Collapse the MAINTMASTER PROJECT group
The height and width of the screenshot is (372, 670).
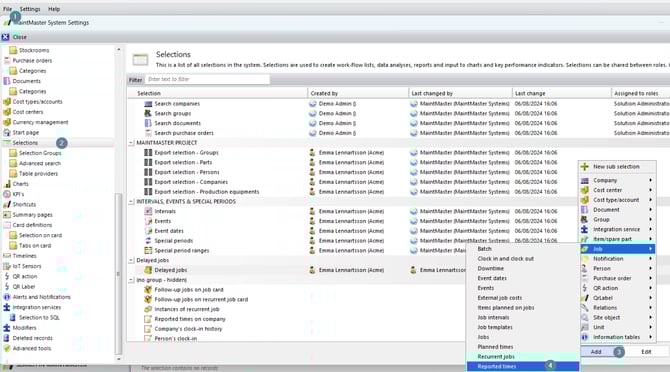pyautogui.click(x=132, y=143)
